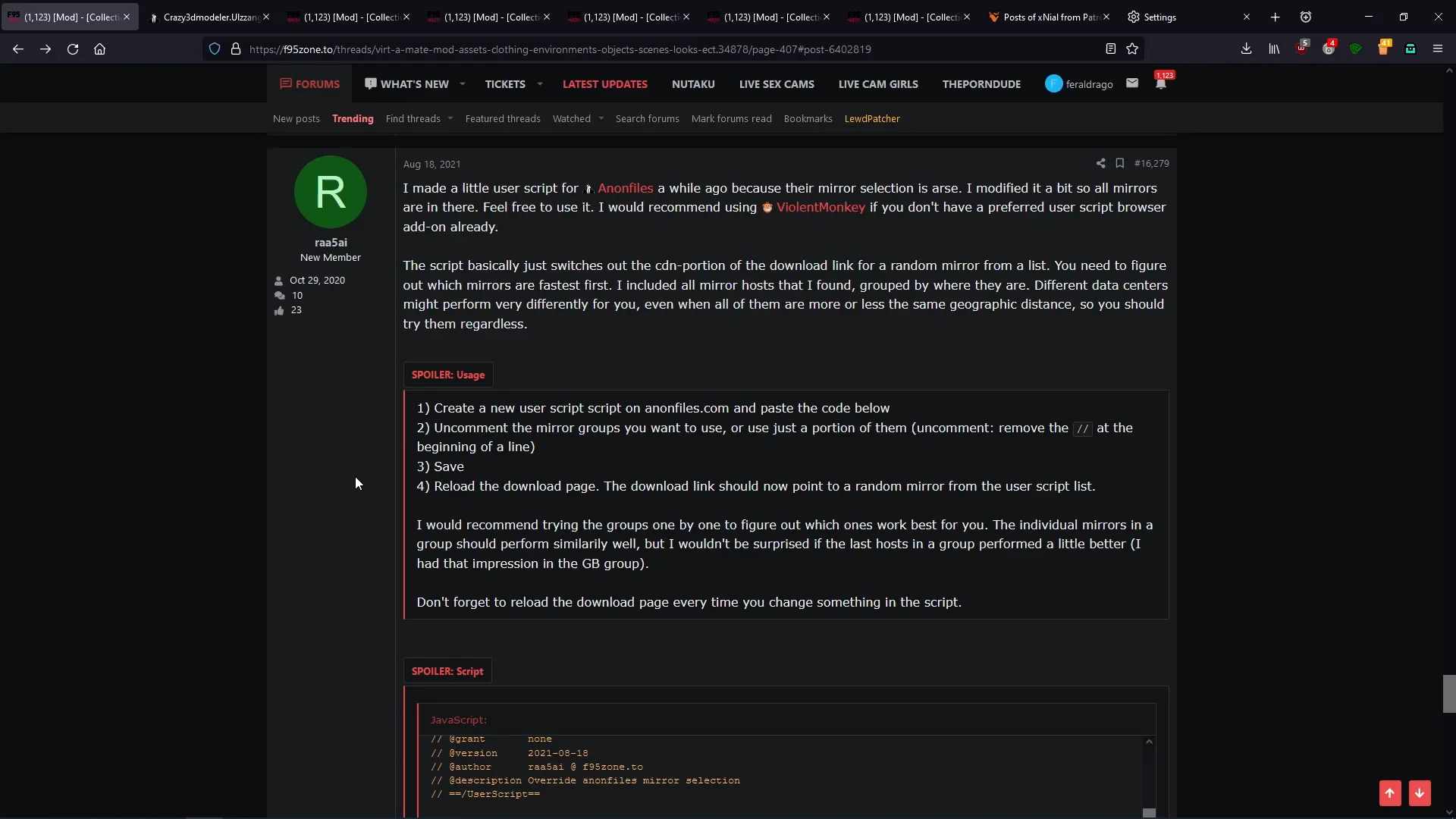The height and width of the screenshot is (819, 1456).
Task: Show site security padlock information
Action: click(236, 49)
